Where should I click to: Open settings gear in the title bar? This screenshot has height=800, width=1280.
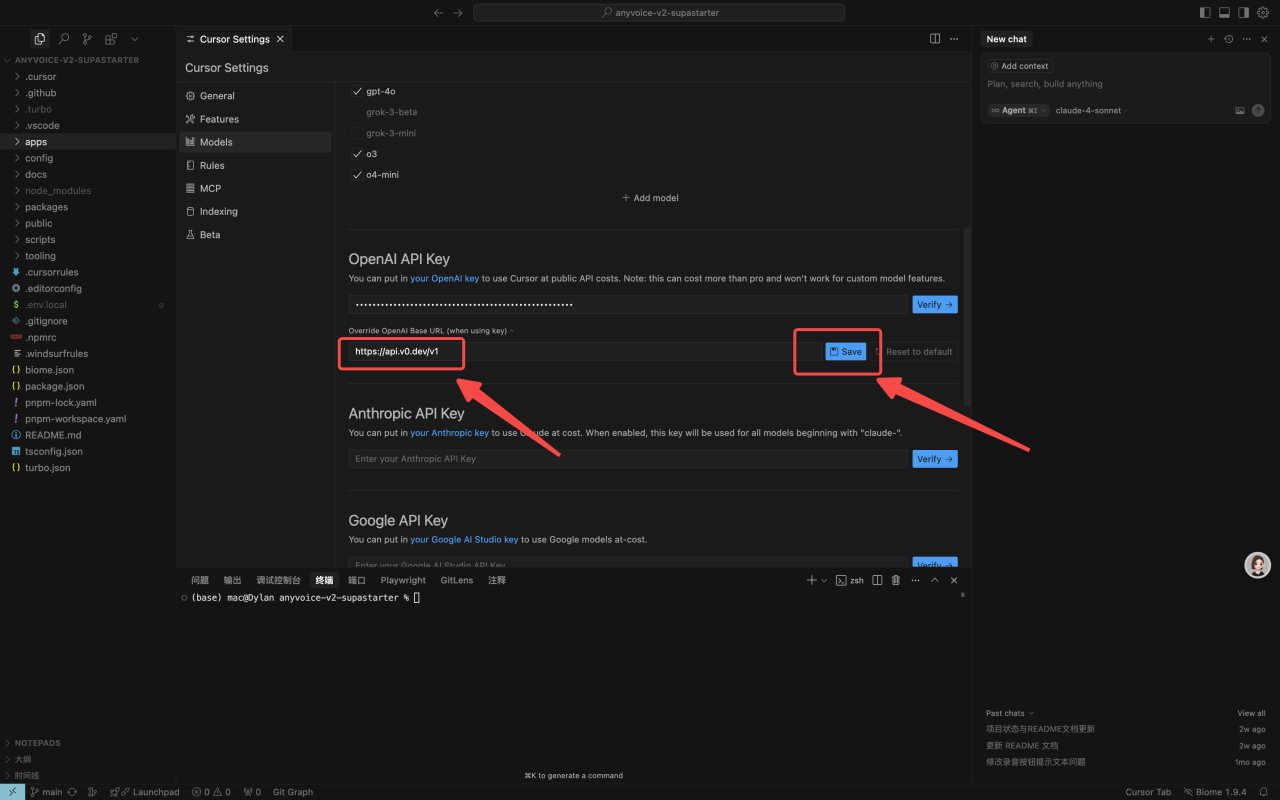click(x=1262, y=13)
